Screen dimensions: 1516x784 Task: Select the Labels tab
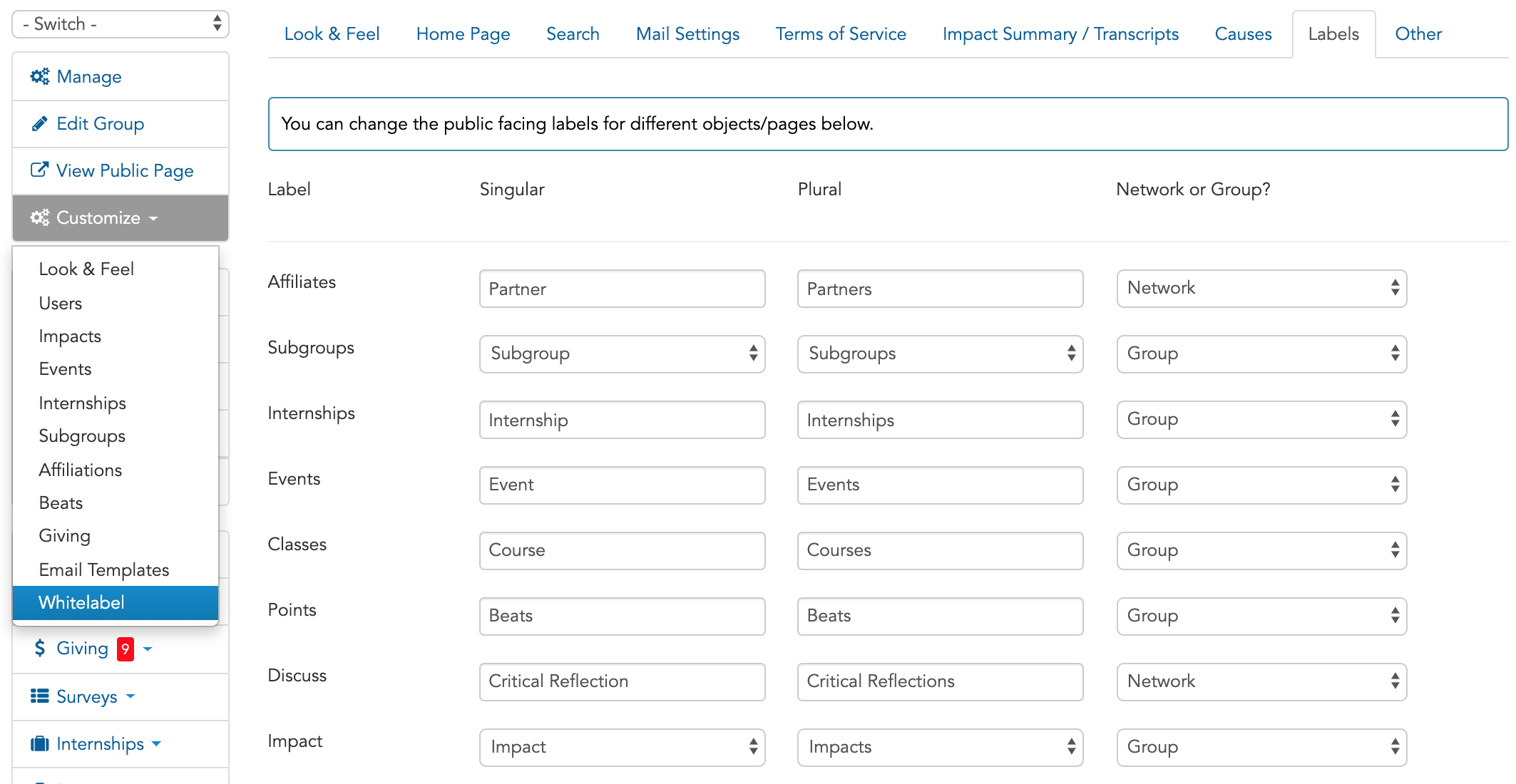1333,34
